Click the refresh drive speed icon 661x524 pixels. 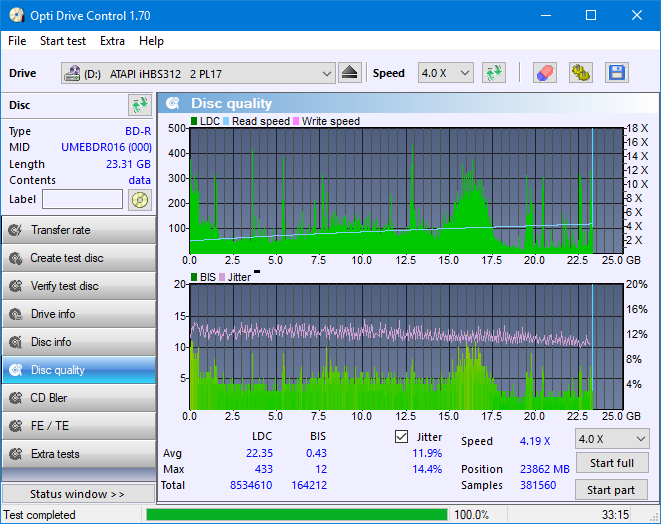494,73
